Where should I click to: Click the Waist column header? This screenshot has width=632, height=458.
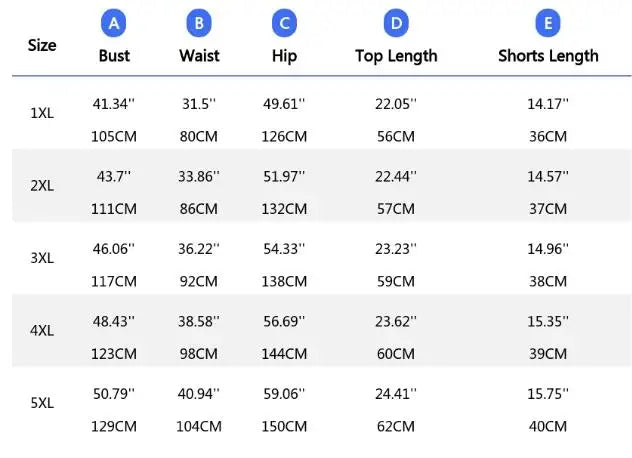pos(199,56)
